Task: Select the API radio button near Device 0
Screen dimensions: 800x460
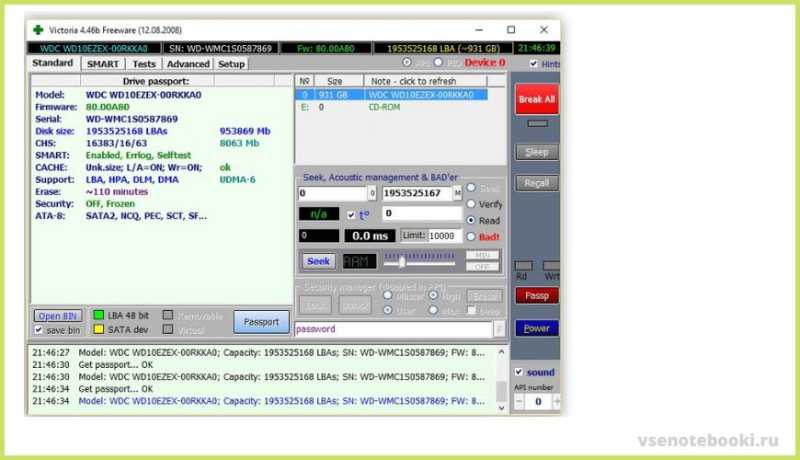Action: tap(407, 62)
